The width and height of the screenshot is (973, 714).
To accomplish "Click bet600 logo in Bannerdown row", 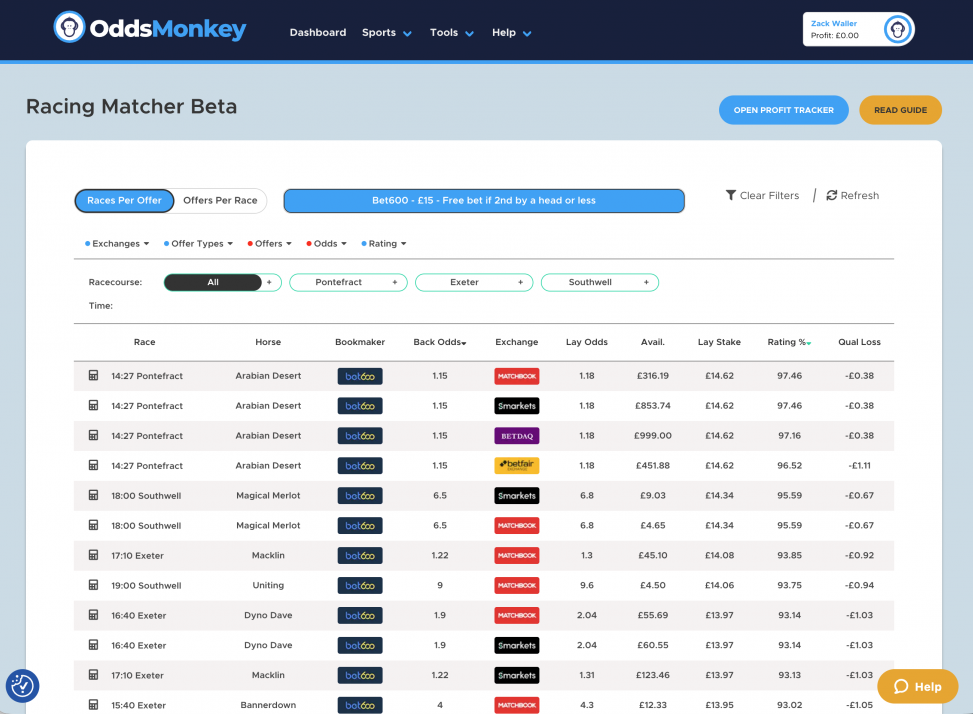I will (x=360, y=705).
